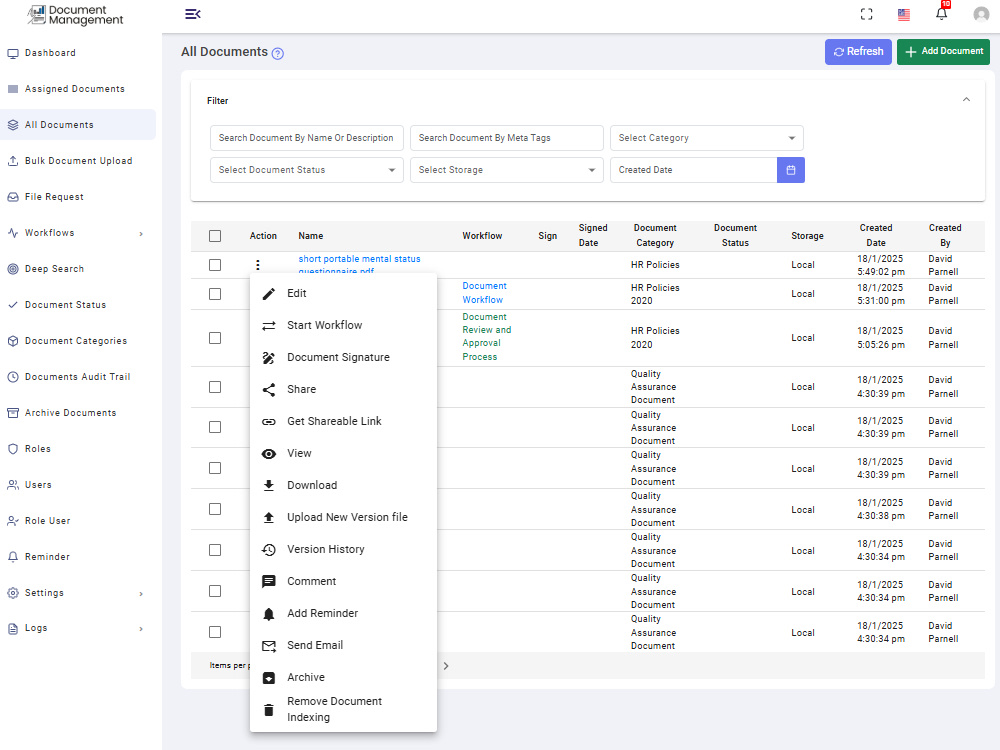Image resolution: width=1000 pixels, height=750 pixels.
Task: Sort by the Name column header
Action: point(311,236)
